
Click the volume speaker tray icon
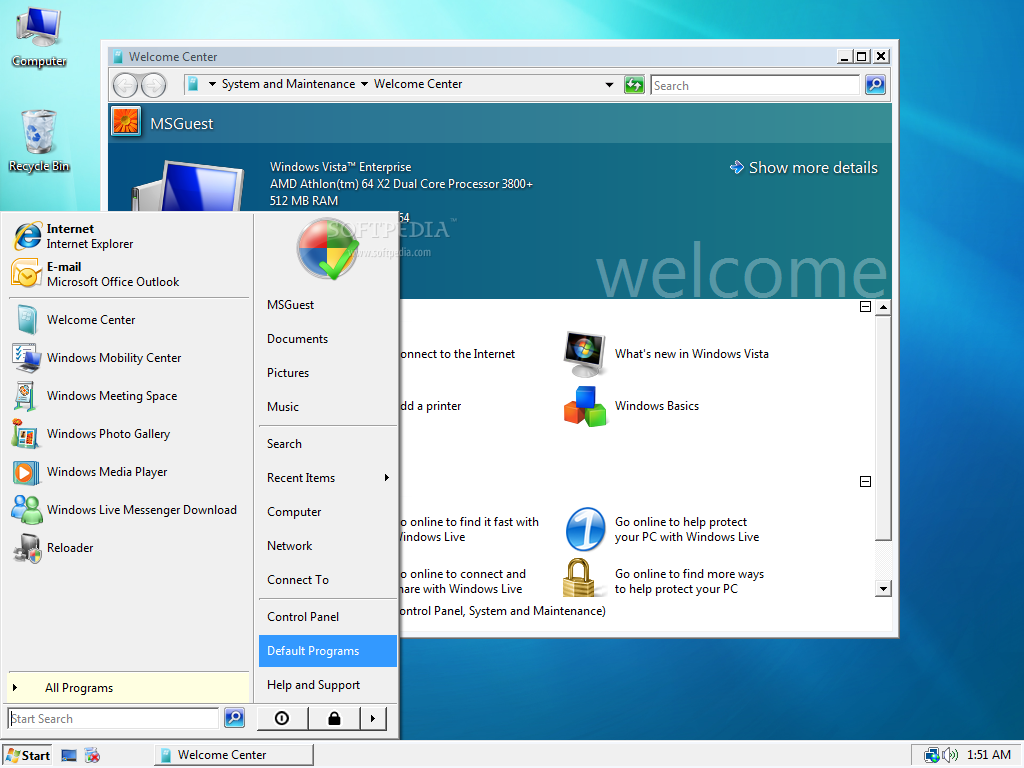[x=950, y=756]
